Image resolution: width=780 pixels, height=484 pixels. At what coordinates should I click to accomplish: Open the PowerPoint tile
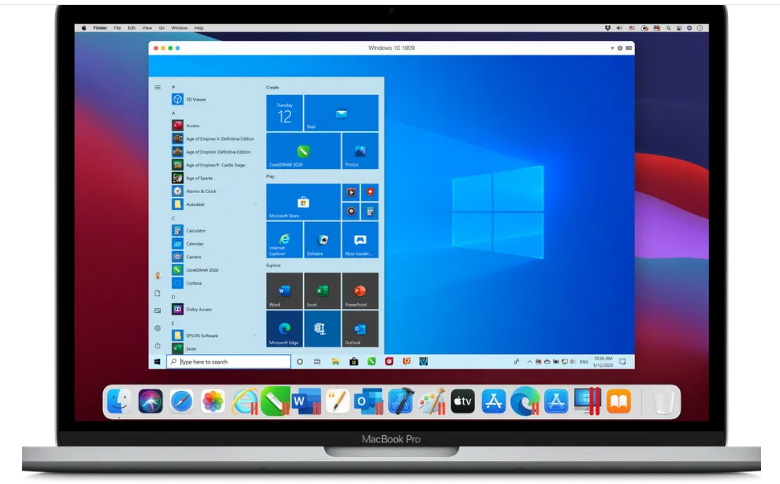[x=360, y=291]
